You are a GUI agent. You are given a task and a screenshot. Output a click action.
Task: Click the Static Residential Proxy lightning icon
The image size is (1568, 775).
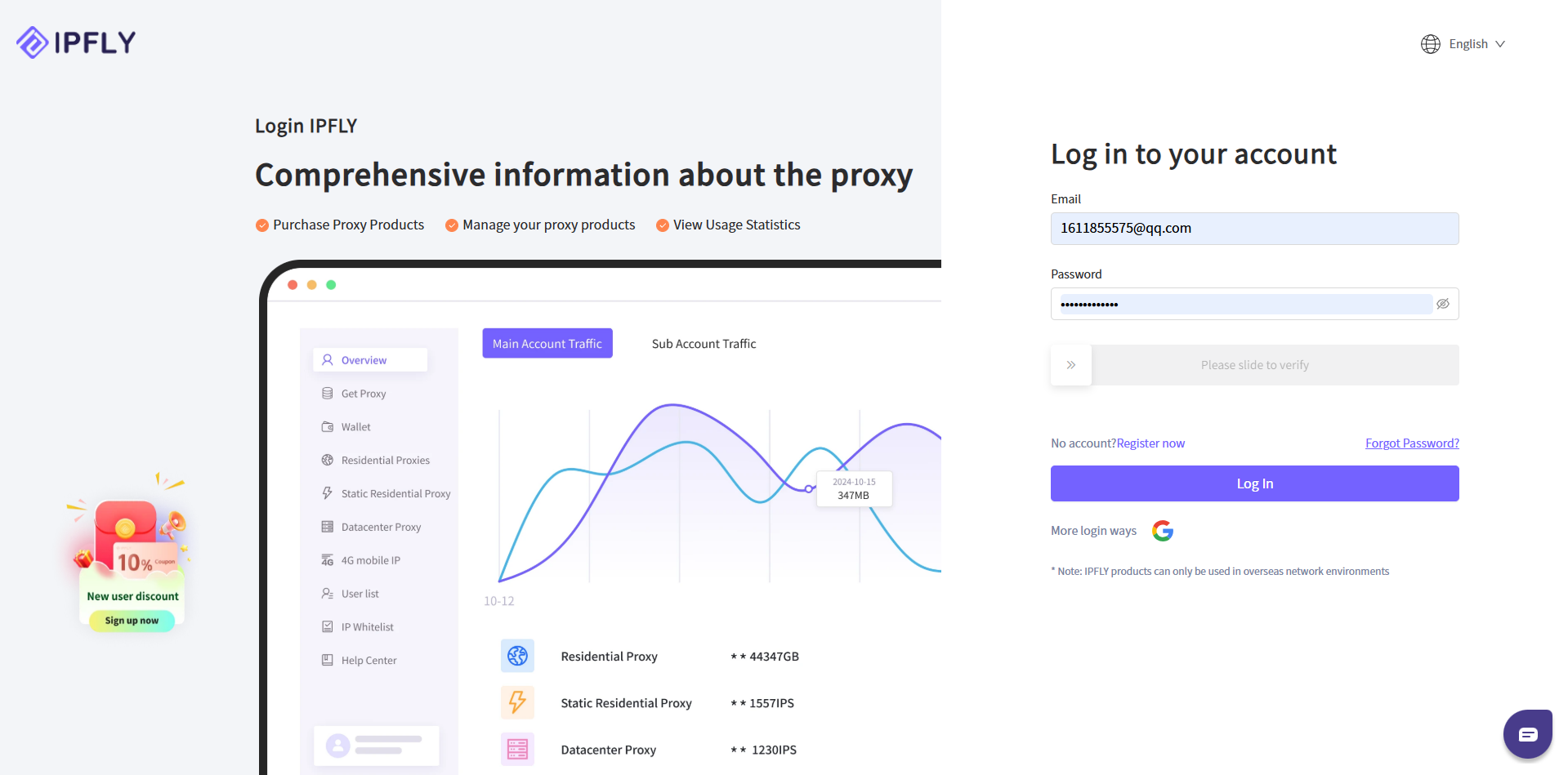(x=517, y=702)
